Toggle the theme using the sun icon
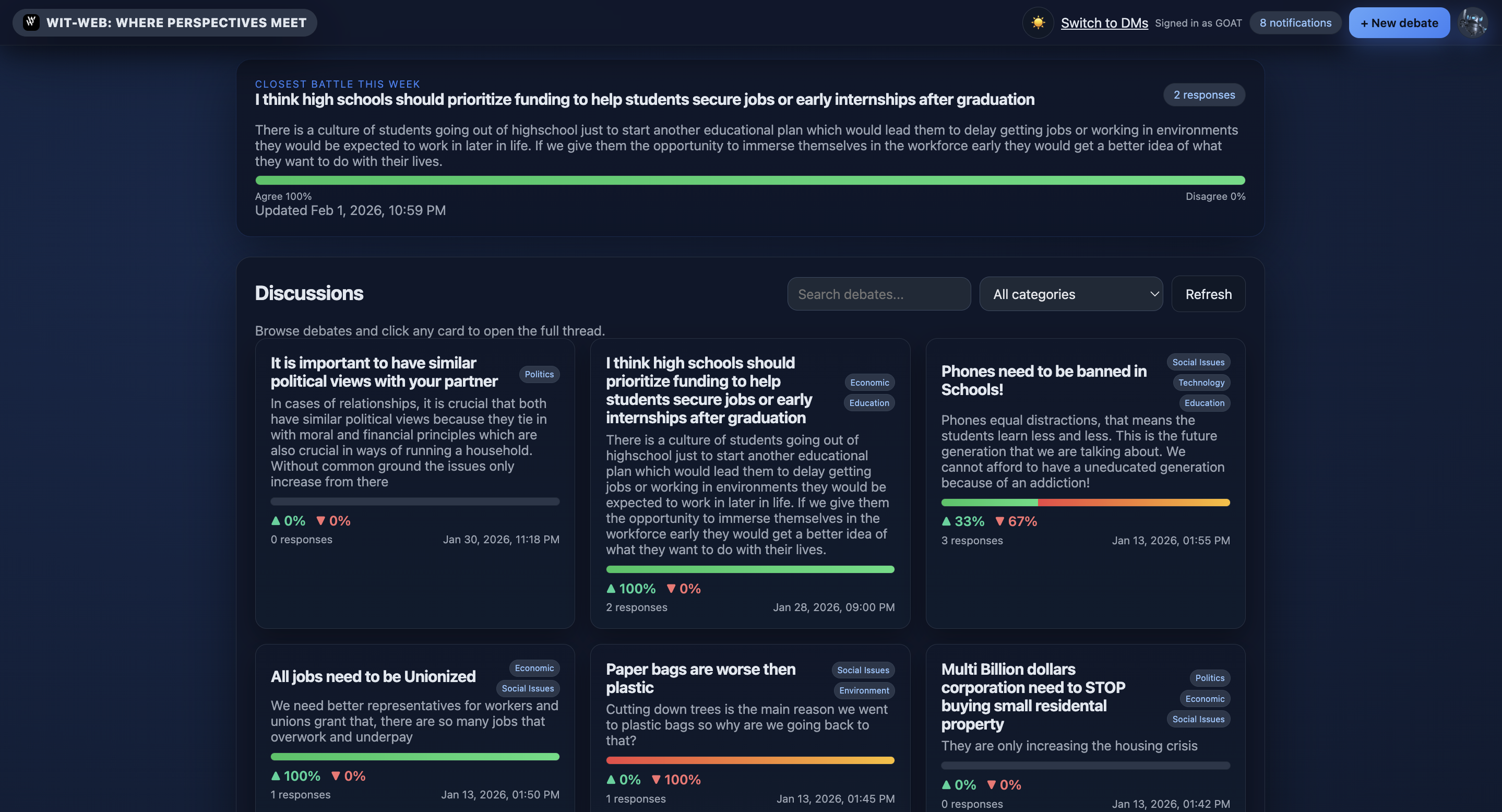The width and height of the screenshot is (1502, 812). click(x=1038, y=23)
